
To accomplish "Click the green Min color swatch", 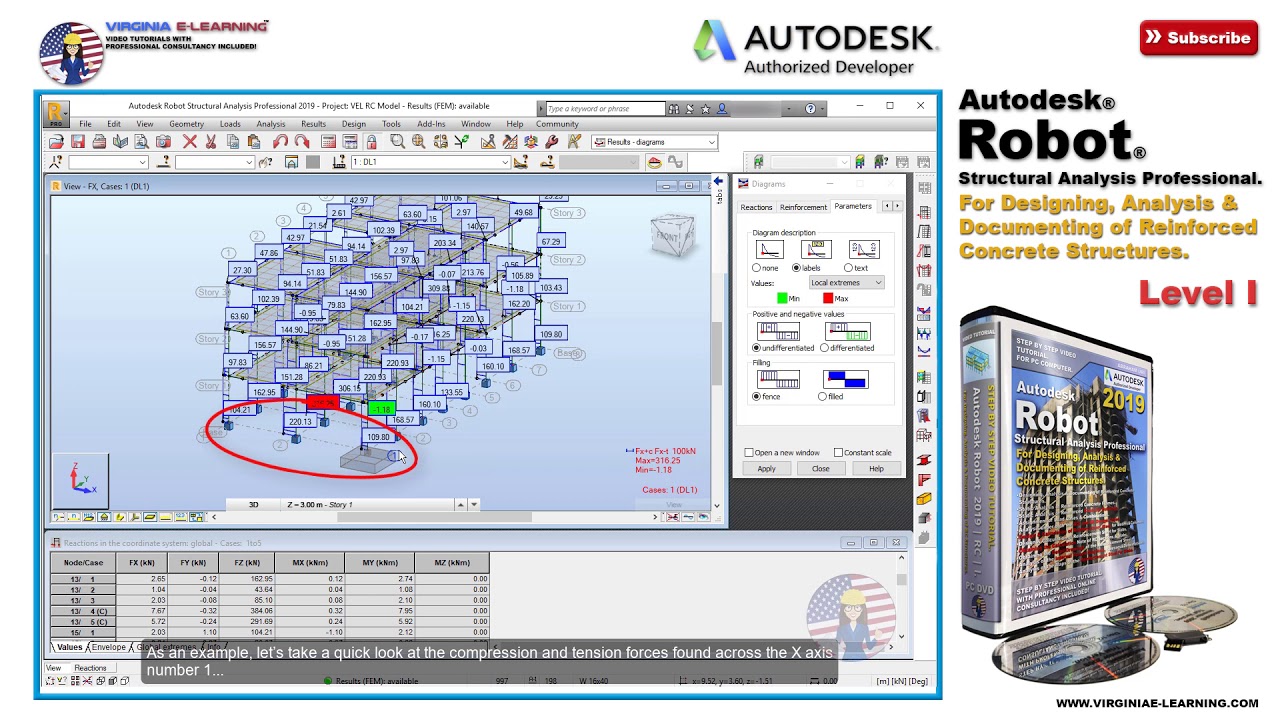I will 782,298.
